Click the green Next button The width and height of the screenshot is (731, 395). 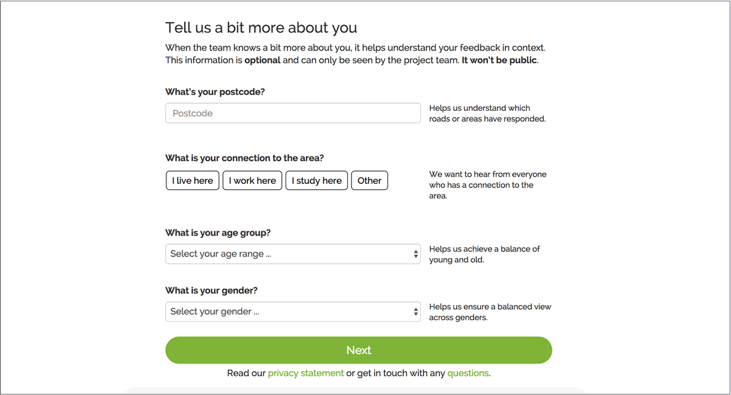(x=359, y=350)
